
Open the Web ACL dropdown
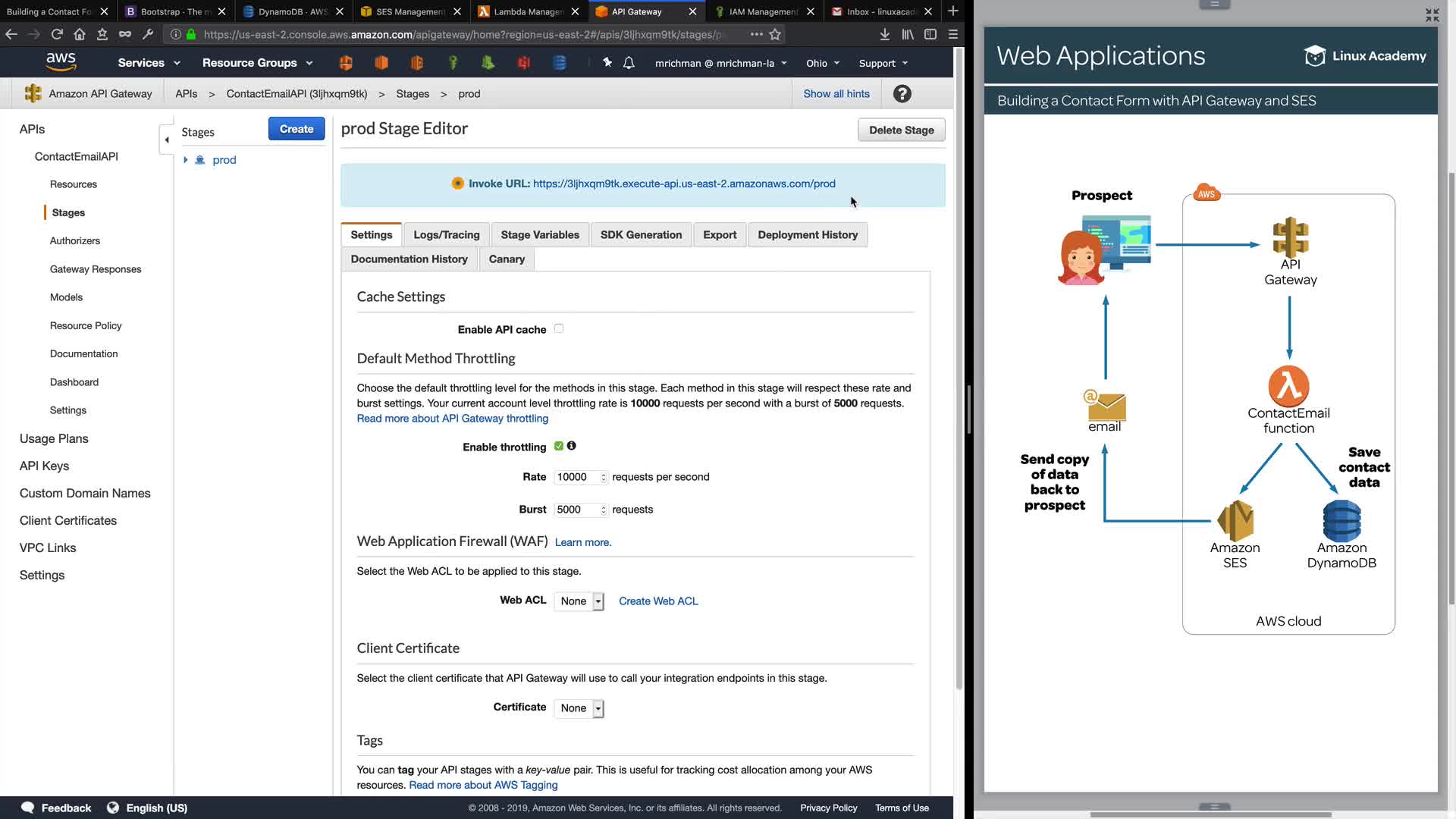pyautogui.click(x=579, y=601)
